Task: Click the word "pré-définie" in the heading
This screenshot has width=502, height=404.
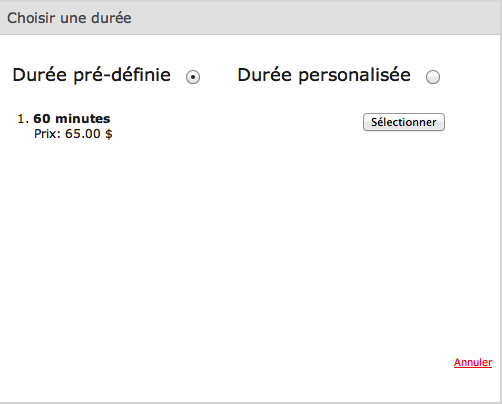Action: [122, 75]
